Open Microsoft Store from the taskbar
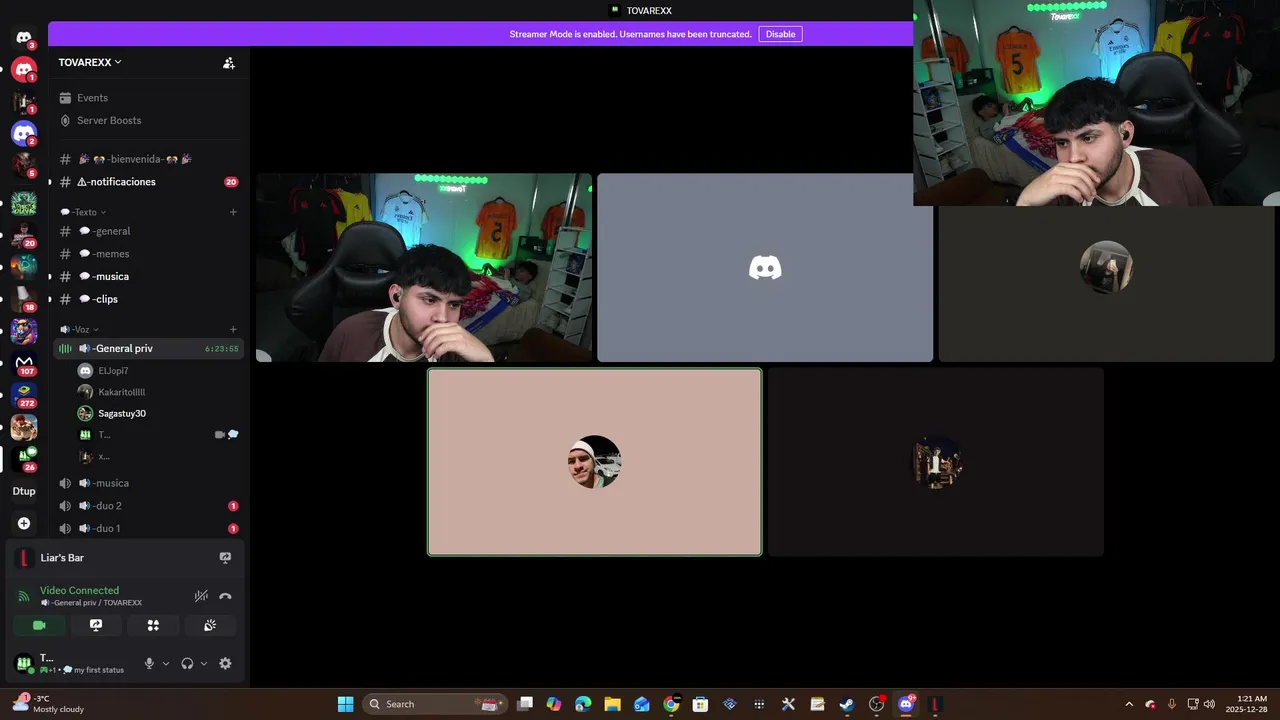 point(700,704)
